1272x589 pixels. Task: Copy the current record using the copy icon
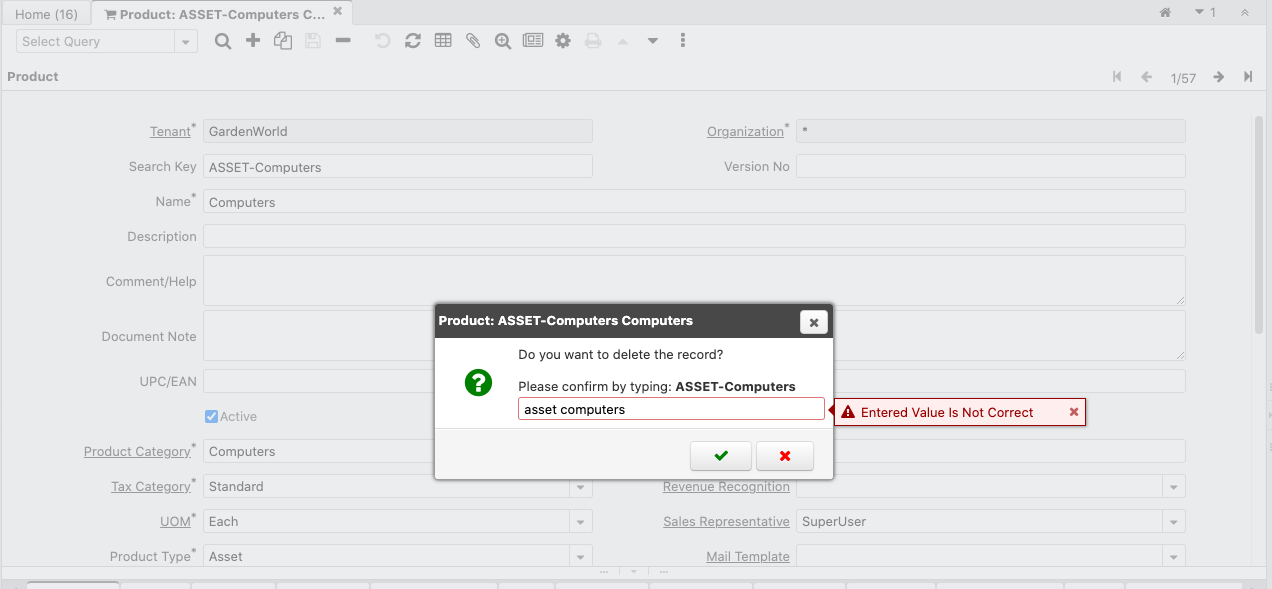coord(283,40)
